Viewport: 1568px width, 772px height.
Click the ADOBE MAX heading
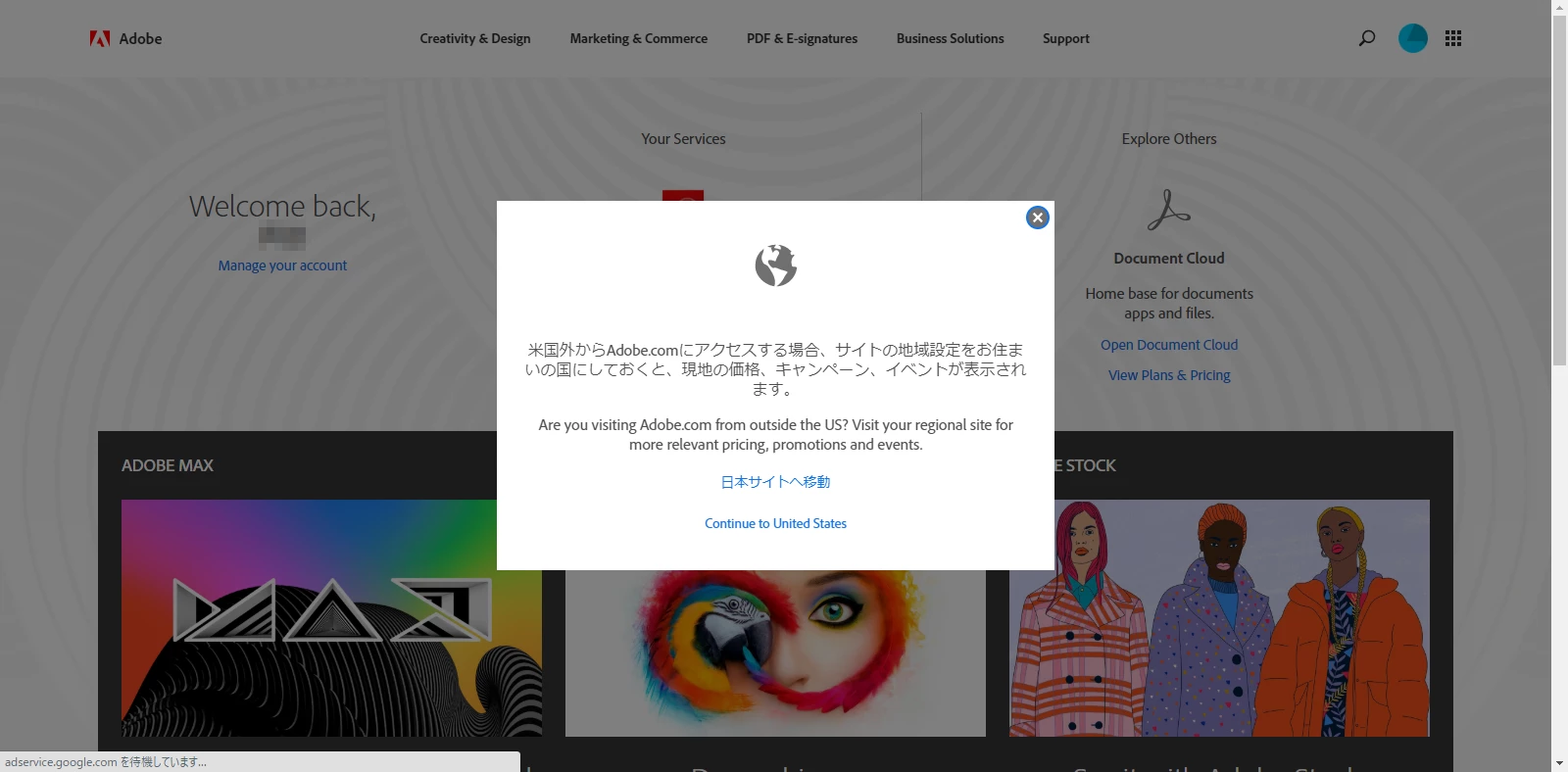(168, 465)
